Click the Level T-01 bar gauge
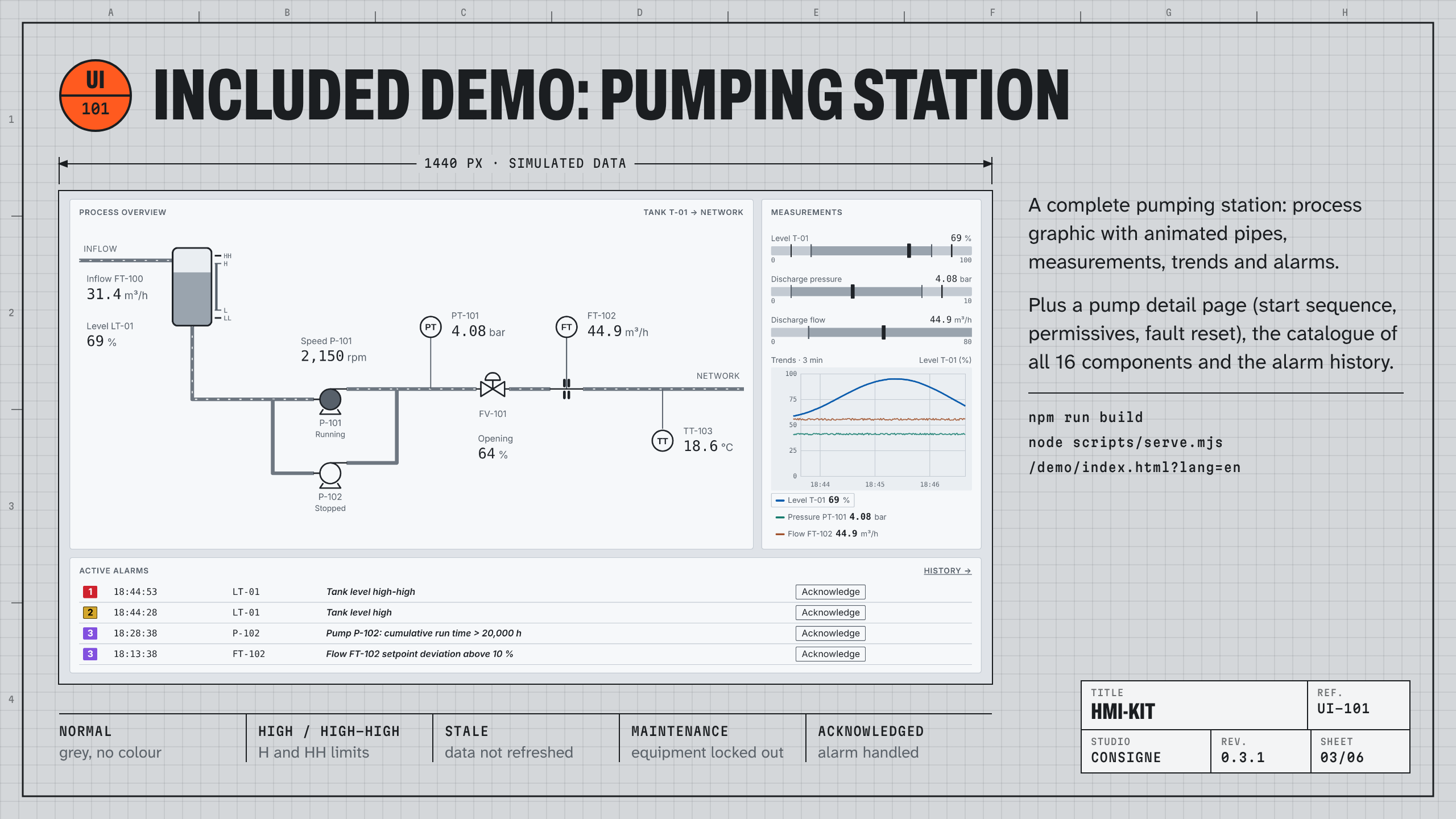1456x819 pixels. [x=871, y=250]
